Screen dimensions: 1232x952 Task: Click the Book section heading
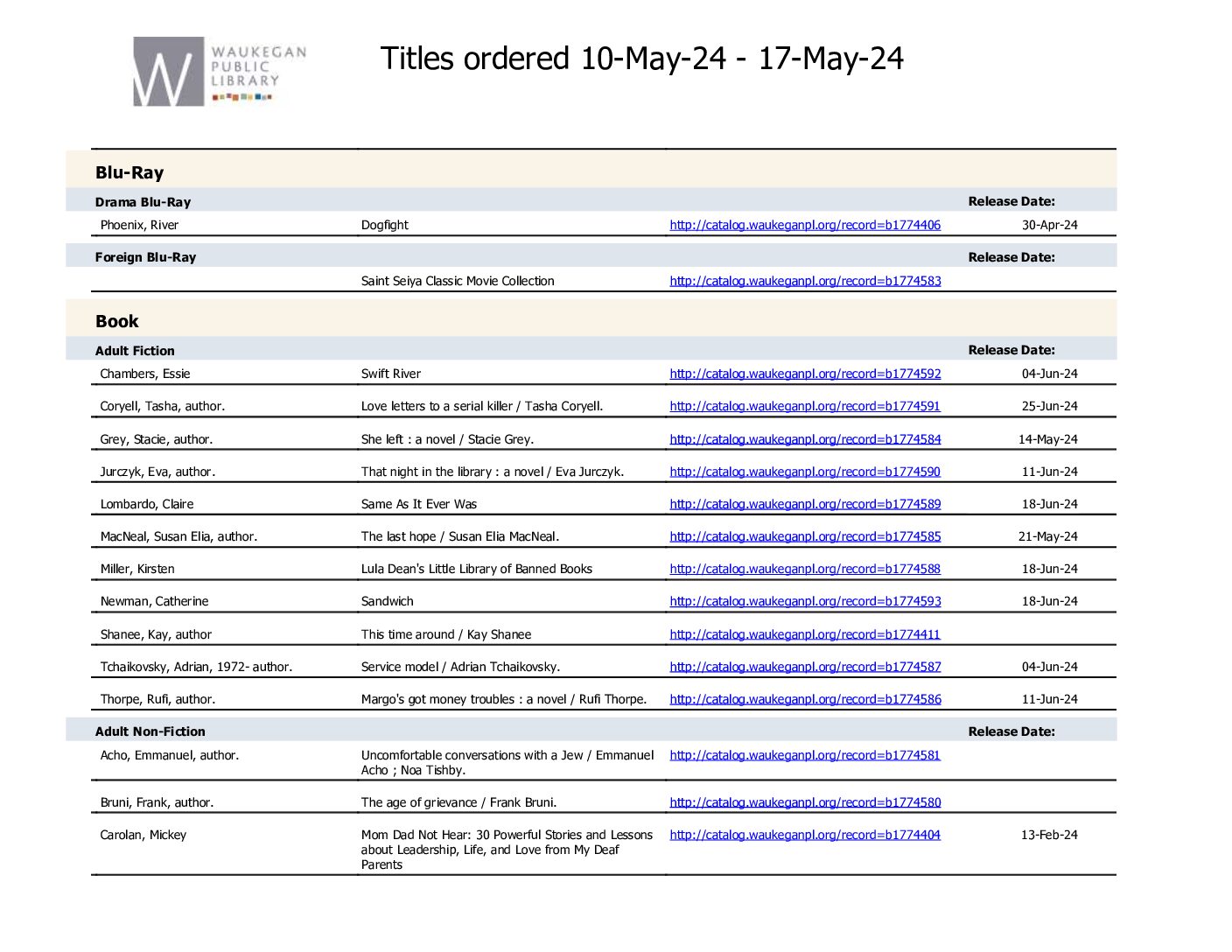click(x=116, y=321)
